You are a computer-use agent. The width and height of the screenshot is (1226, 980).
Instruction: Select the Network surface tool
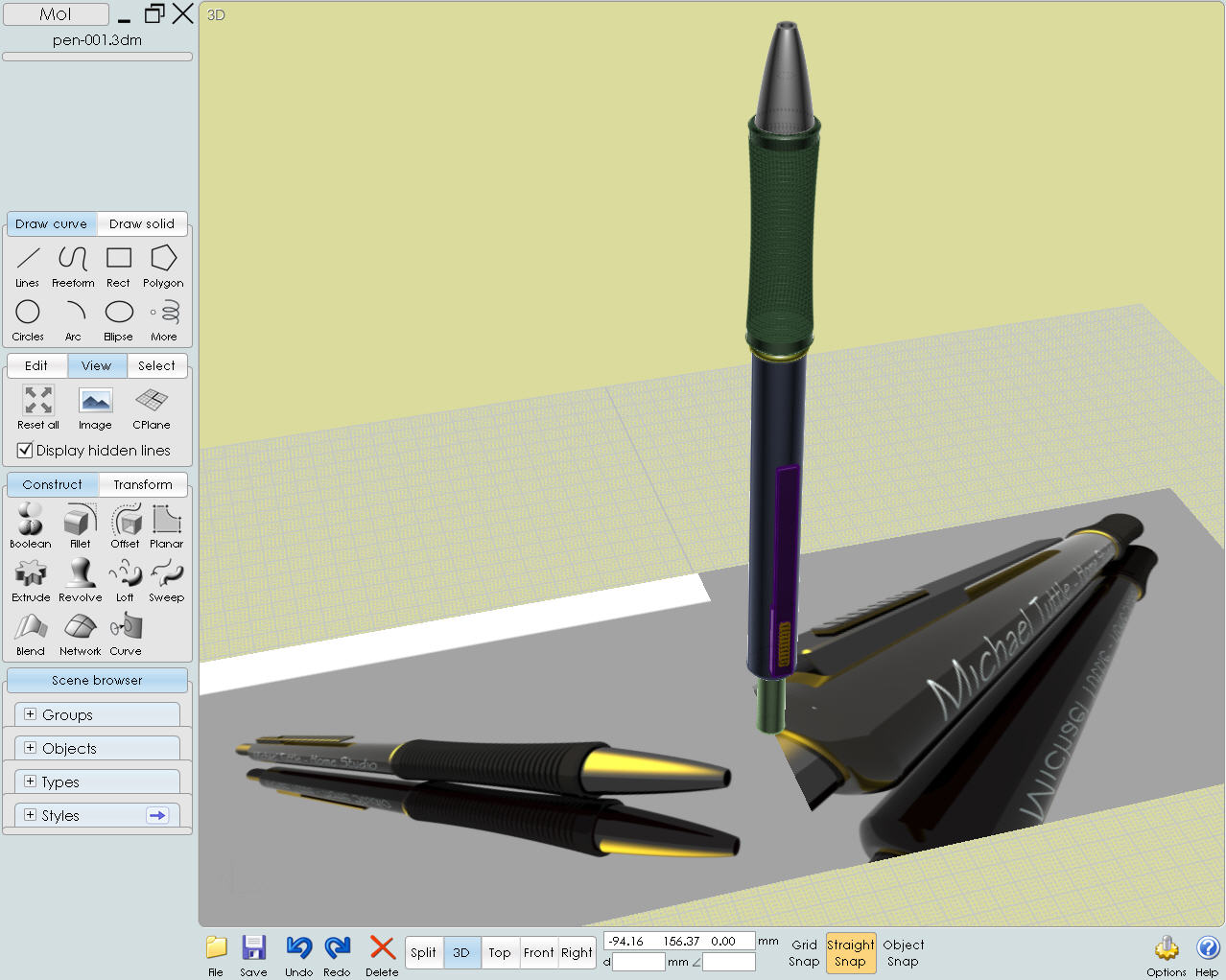81,633
